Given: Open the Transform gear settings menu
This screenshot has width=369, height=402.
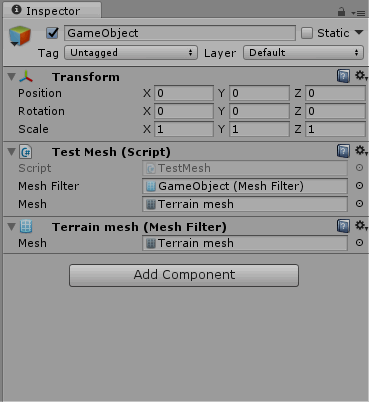Looking at the screenshot, I should (361, 76).
